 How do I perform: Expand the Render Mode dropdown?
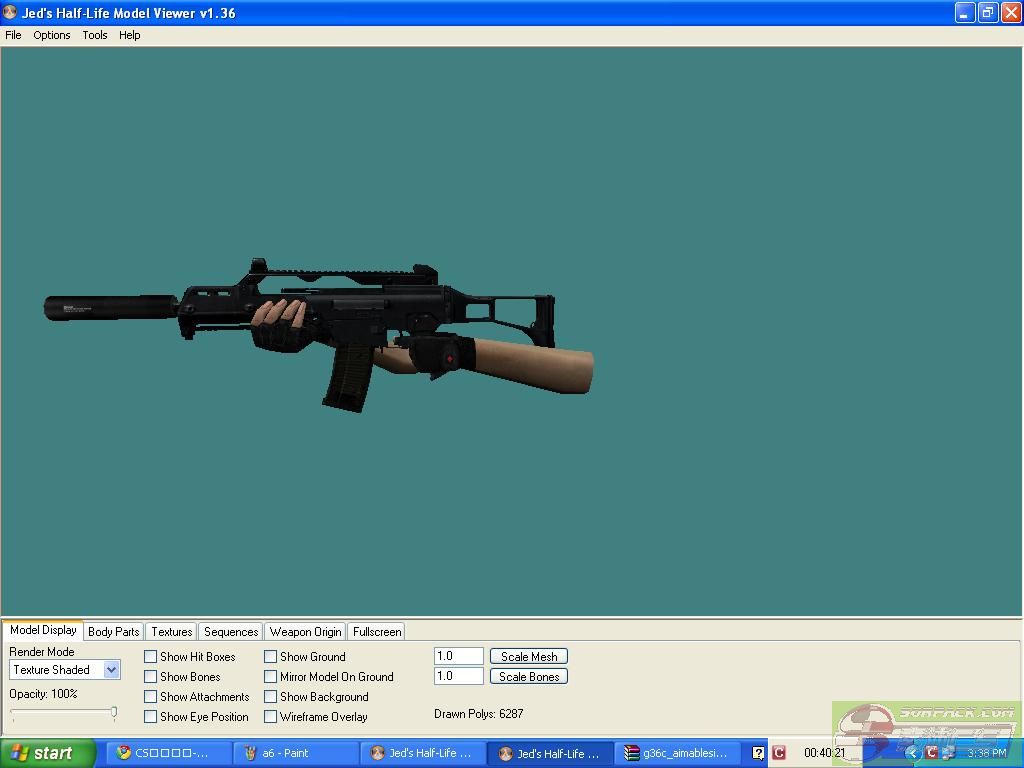point(111,670)
